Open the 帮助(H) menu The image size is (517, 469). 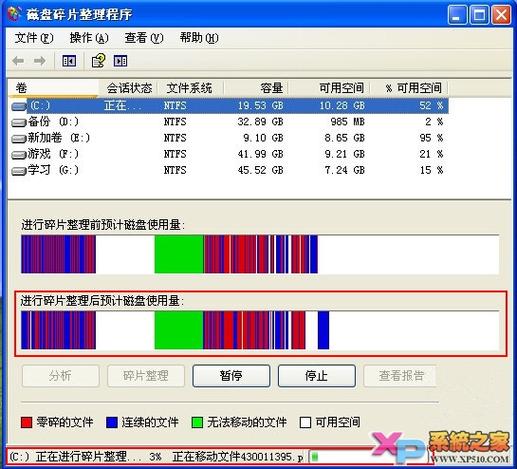199,38
